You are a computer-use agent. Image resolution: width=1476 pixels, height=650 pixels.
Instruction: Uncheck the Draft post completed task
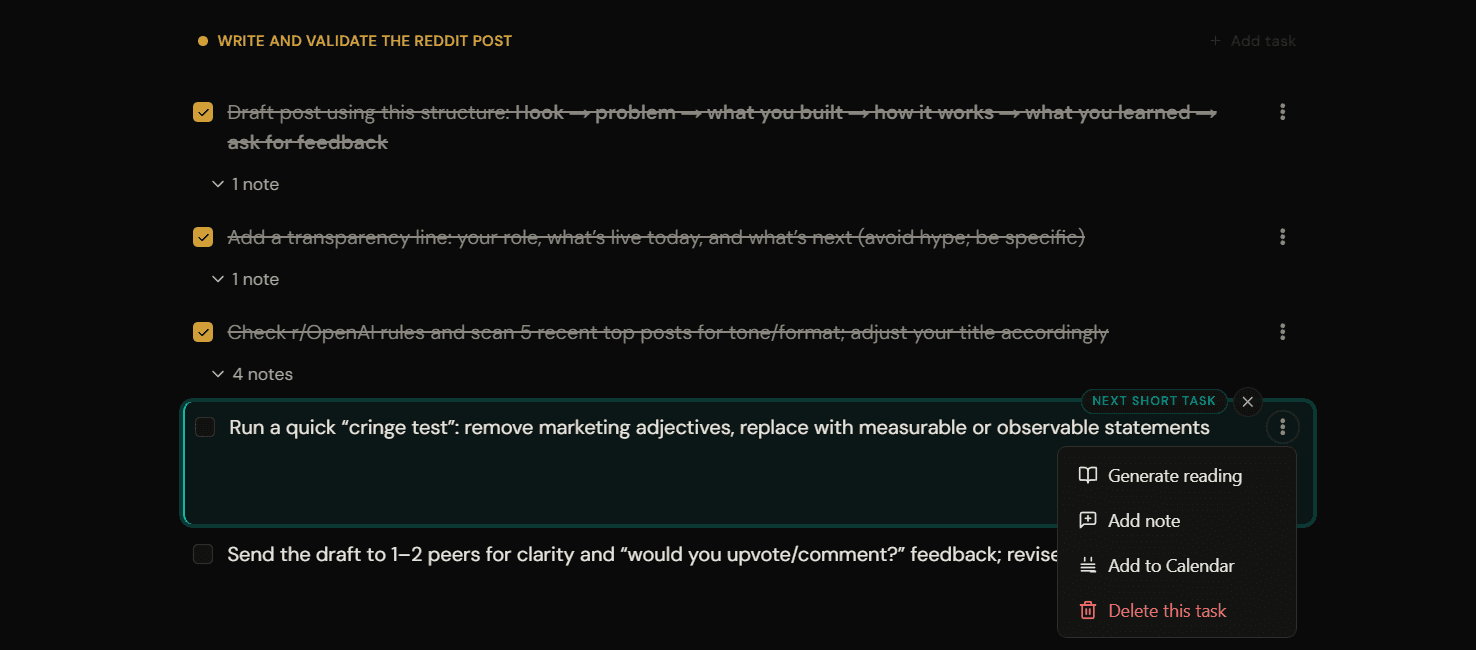(x=203, y=112)
